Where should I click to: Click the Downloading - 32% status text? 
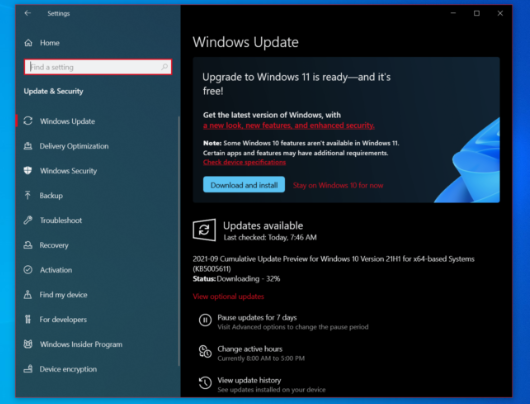pyautogui.click(x=248, y=279)
